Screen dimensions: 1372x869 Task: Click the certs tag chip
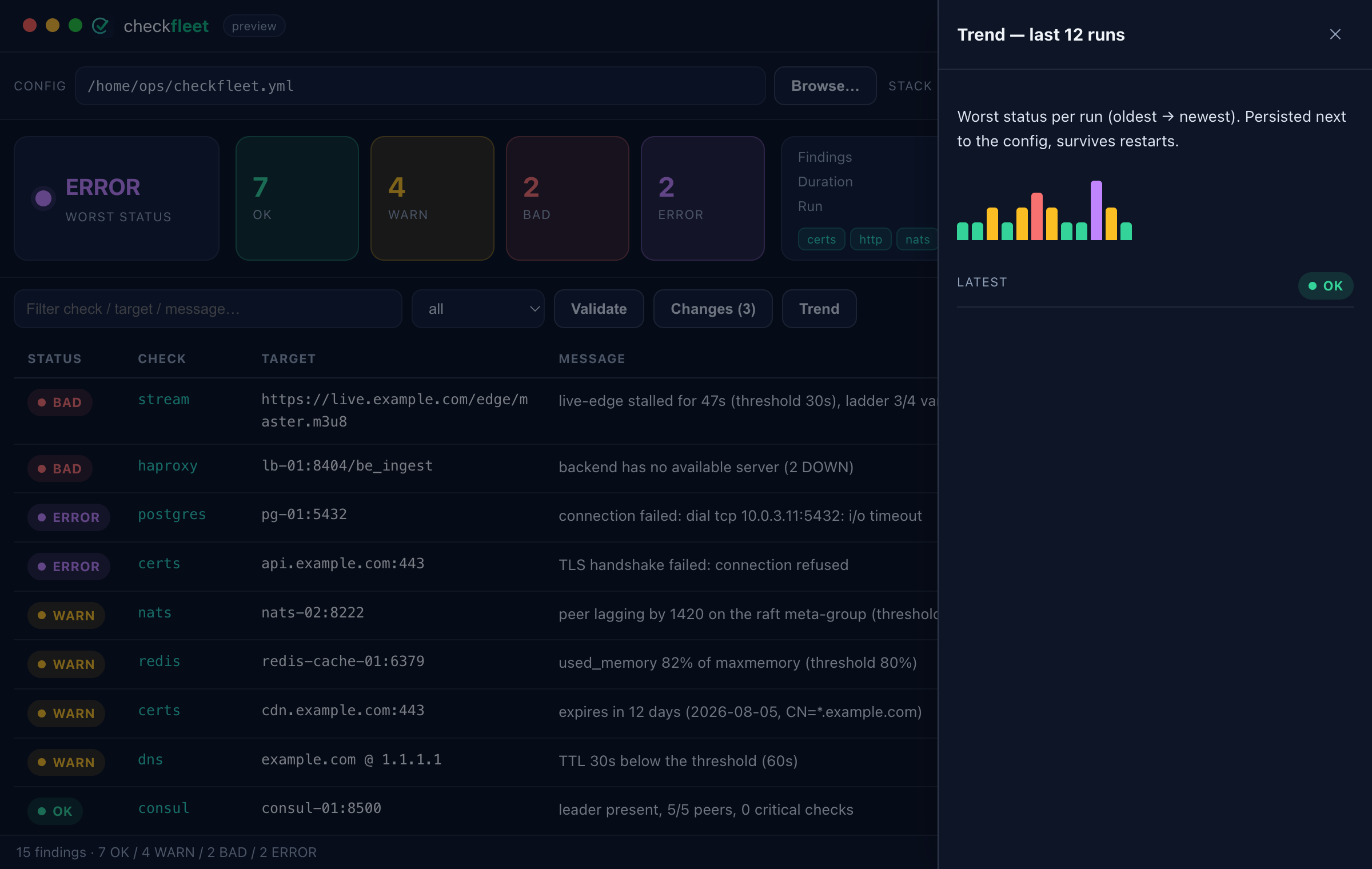pyautogui.click(x=821, y=240)
